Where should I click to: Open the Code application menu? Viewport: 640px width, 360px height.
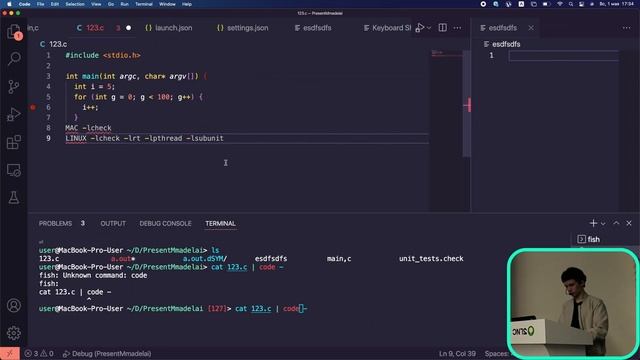click(24, 4)
